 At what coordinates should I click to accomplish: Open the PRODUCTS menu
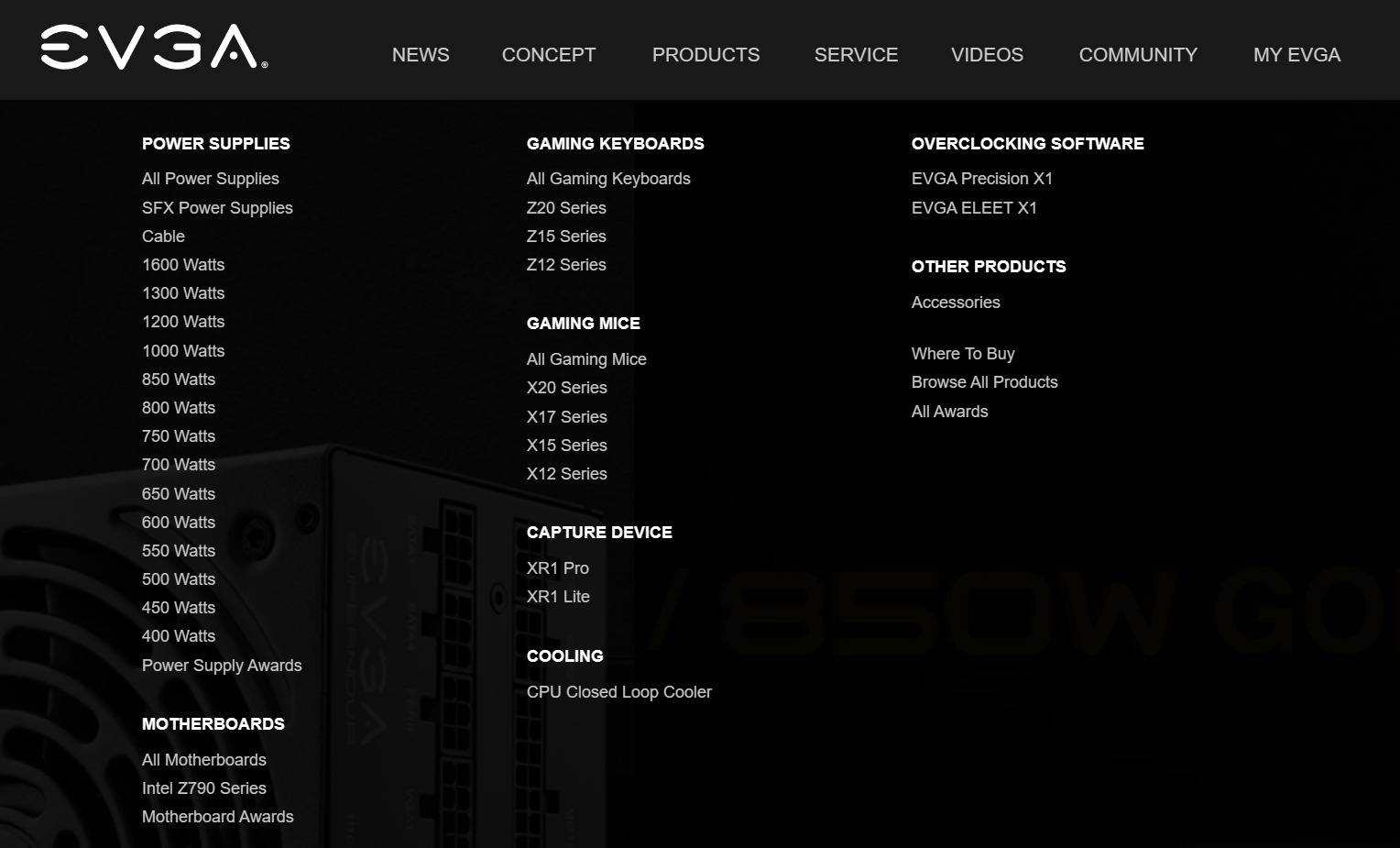[x=705, y=55]
